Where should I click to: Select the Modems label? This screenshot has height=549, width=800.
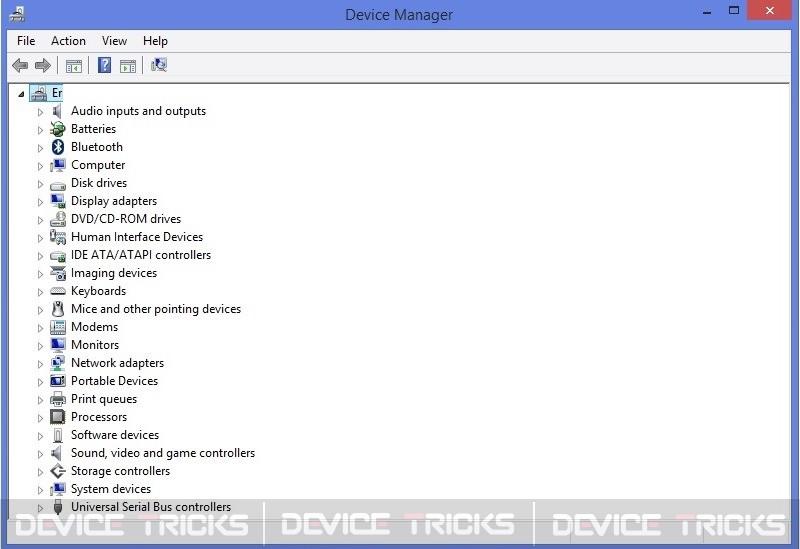pyautogui.click(x=94, y=327)
